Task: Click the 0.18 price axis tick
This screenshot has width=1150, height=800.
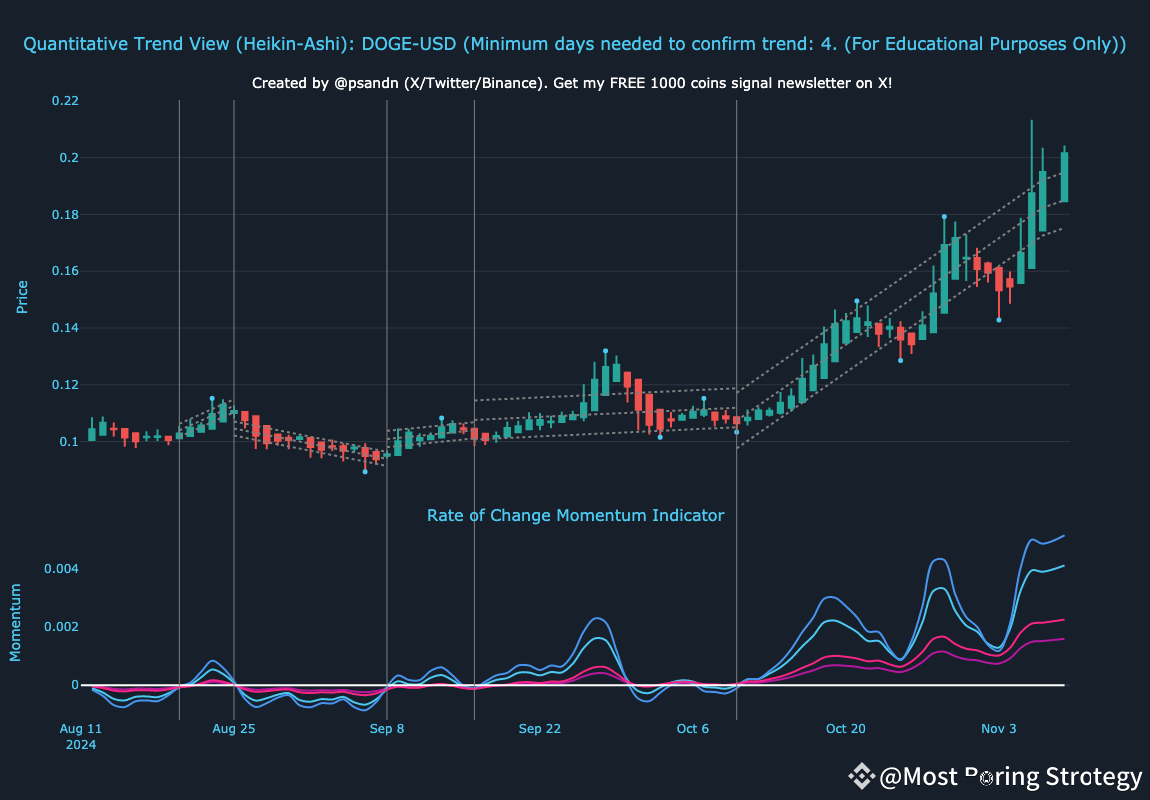Action: pos(65,215)
